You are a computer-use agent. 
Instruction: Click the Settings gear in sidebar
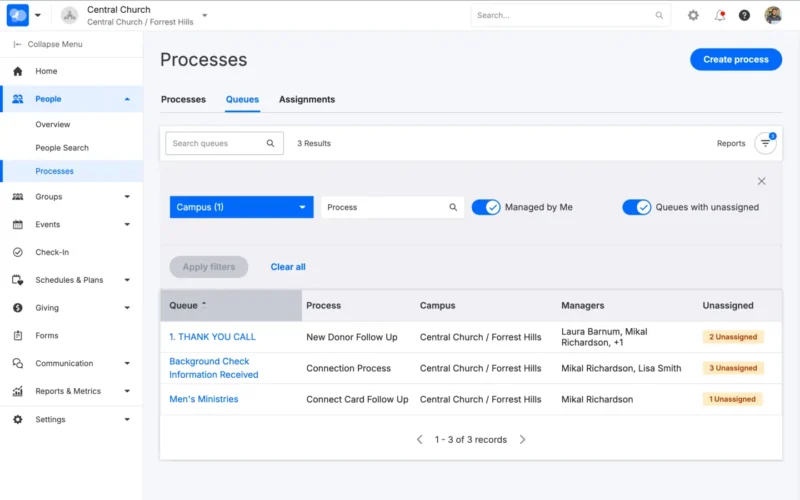pyautogui.click(x=17, y=419)
